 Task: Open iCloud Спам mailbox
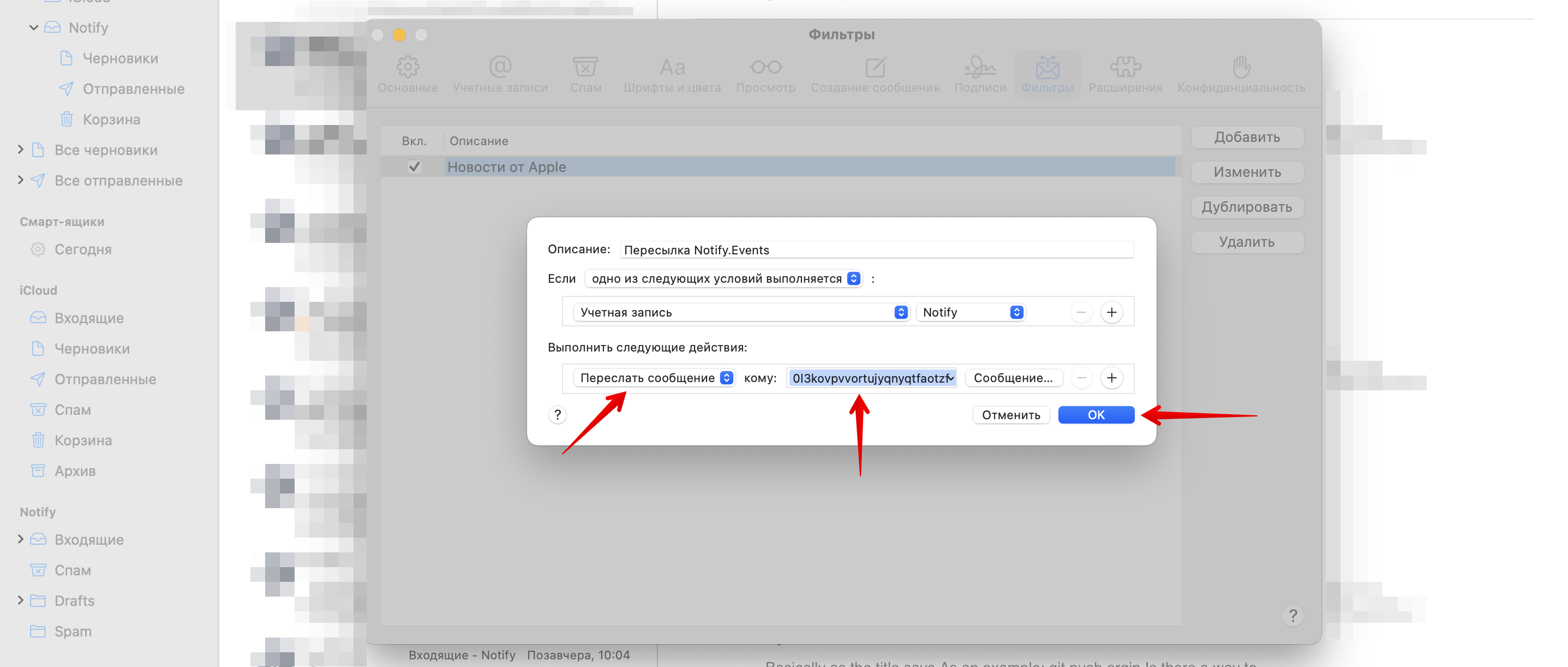coord(73,409)
